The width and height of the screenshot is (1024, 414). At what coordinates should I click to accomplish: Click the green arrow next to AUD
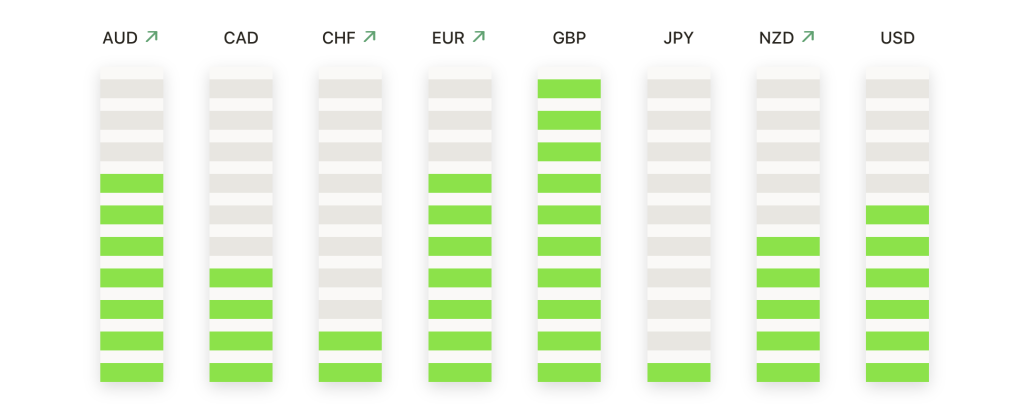coord(152,37)
